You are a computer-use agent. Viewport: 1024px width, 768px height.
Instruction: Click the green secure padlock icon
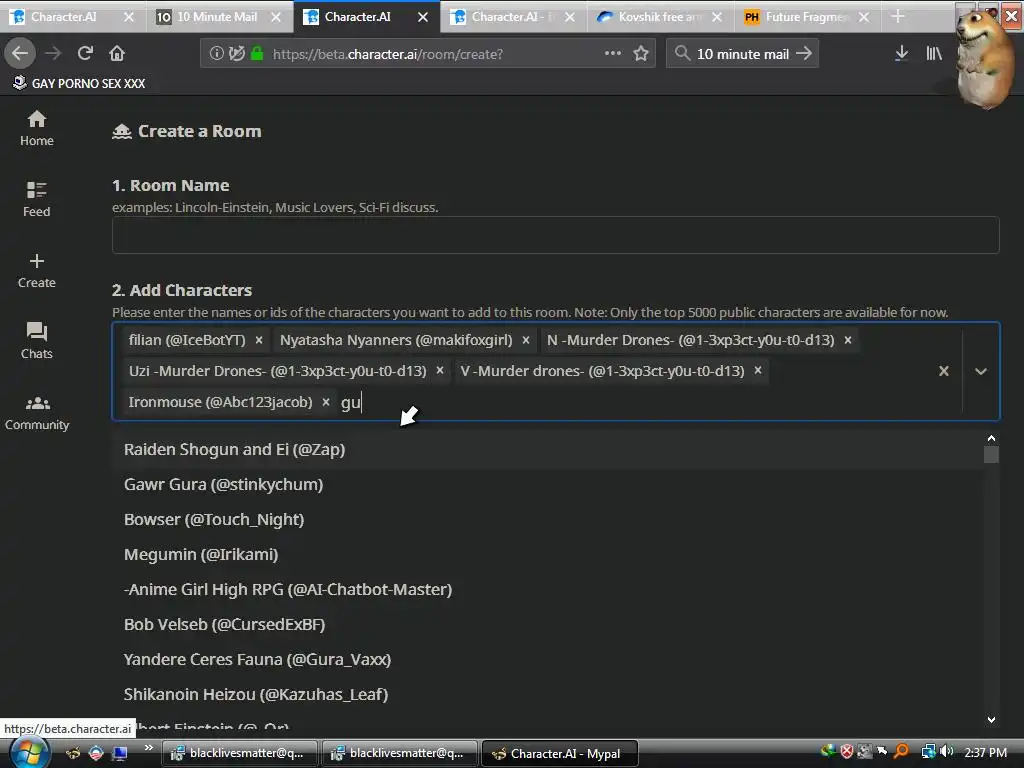tap(257, 54)
